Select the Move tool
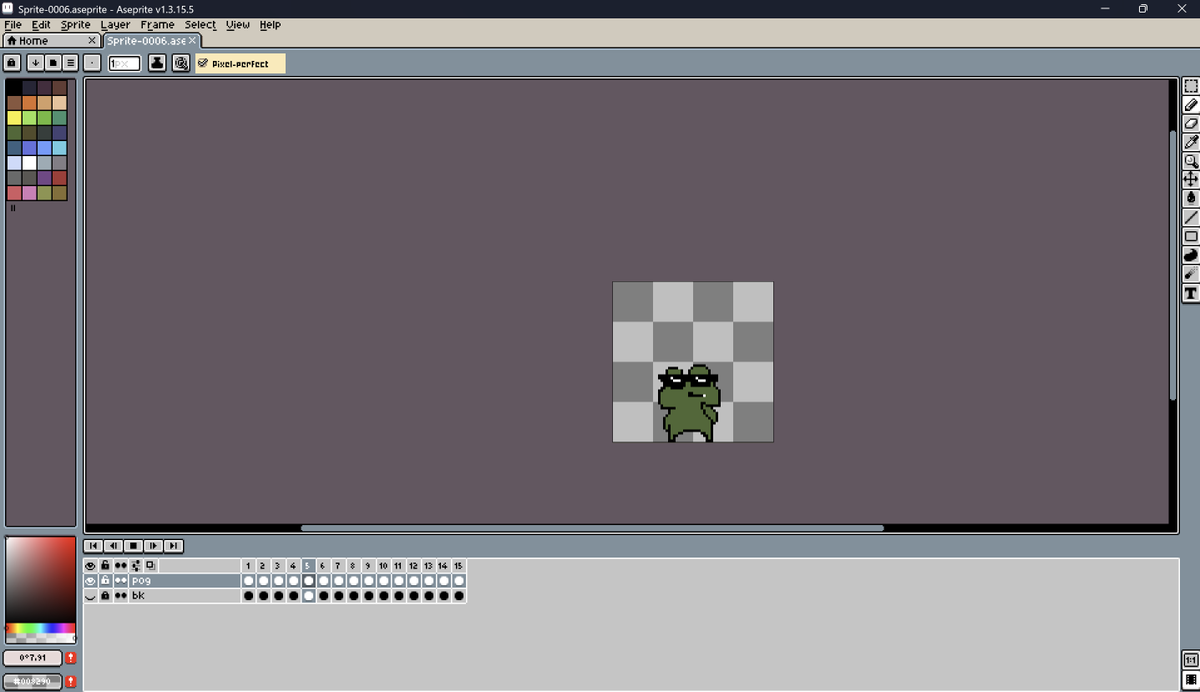This screenshot has width=1200, height=692. 1190,179
